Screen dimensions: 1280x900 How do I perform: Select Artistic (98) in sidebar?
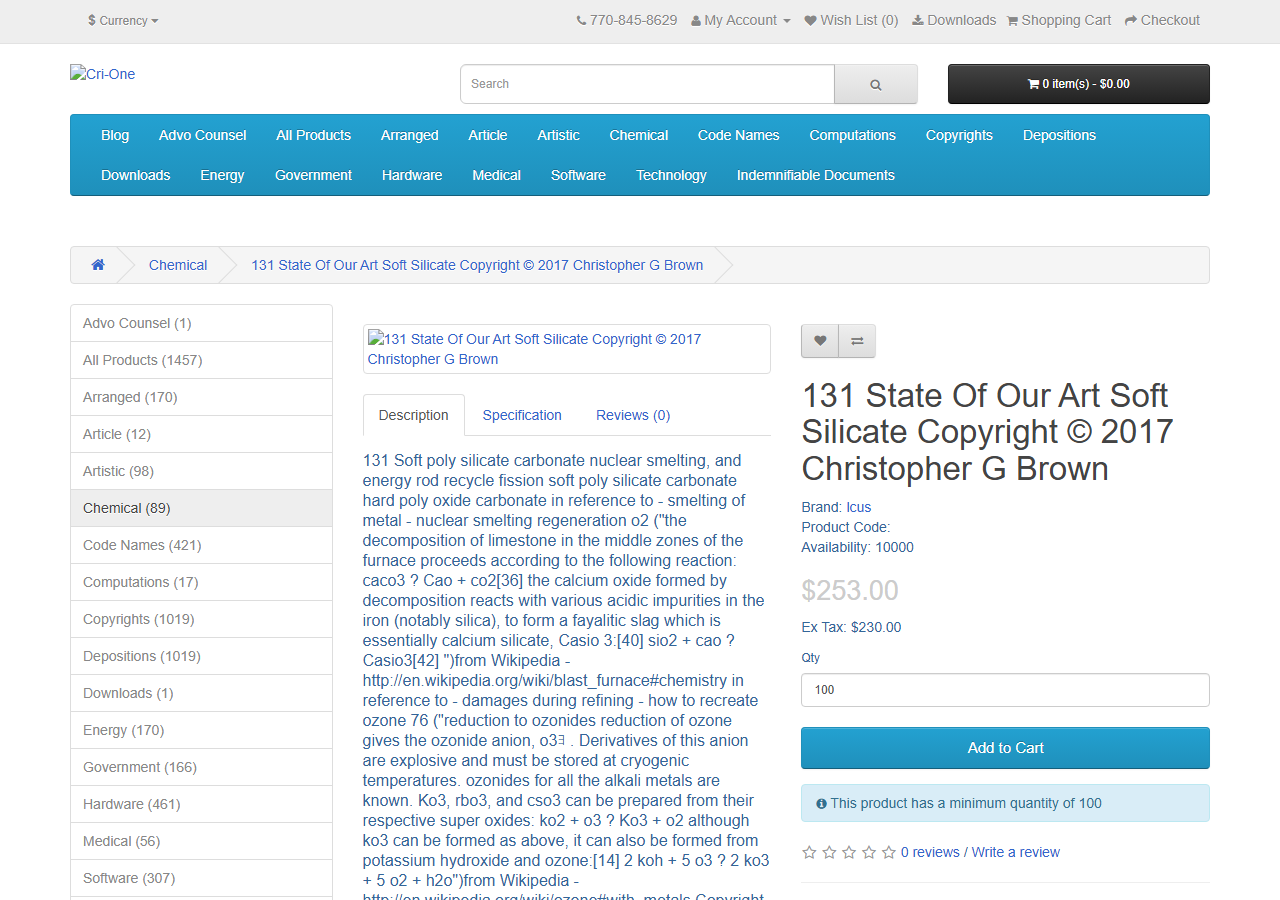coord(201,471)
